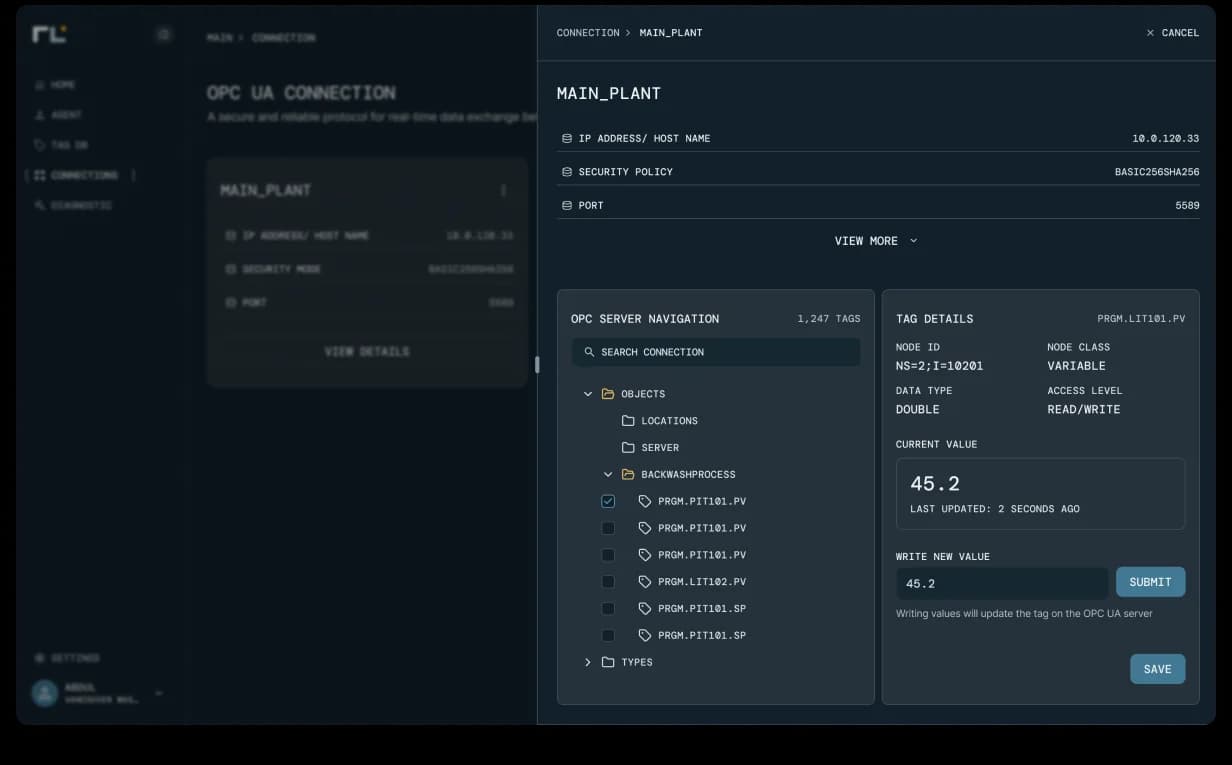Click the magnifier icon in Search Connection
Viewport: 1232px width, 765px height.
coord(589,352)
